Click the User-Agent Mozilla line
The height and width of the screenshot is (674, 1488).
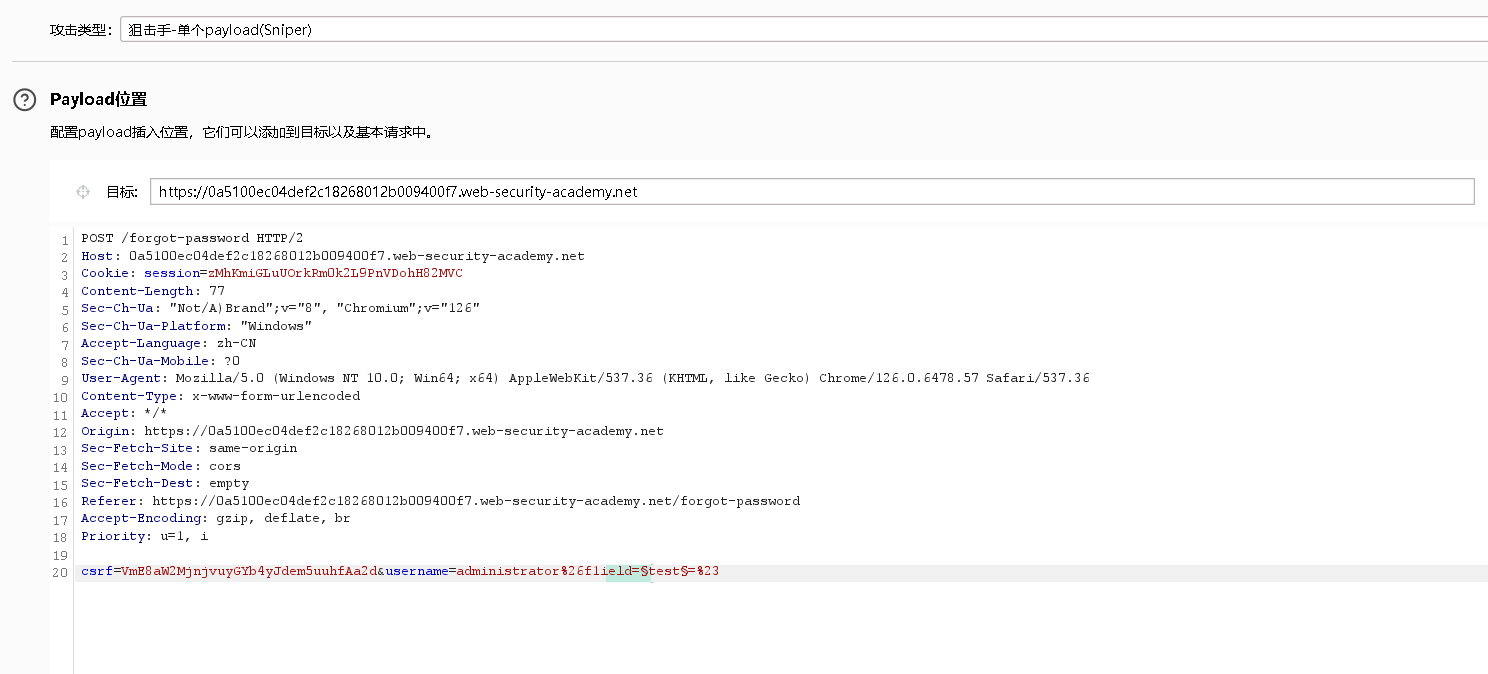pyautogui.click(x=585, y=378)
